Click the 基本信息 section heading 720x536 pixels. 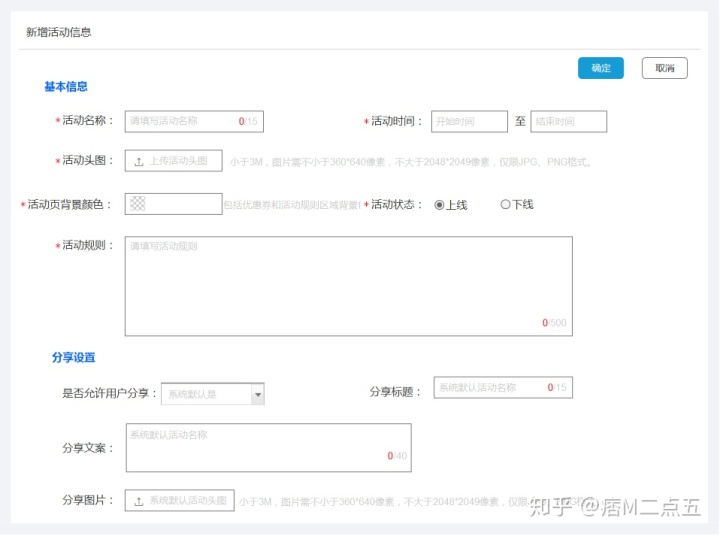point(66,86)
